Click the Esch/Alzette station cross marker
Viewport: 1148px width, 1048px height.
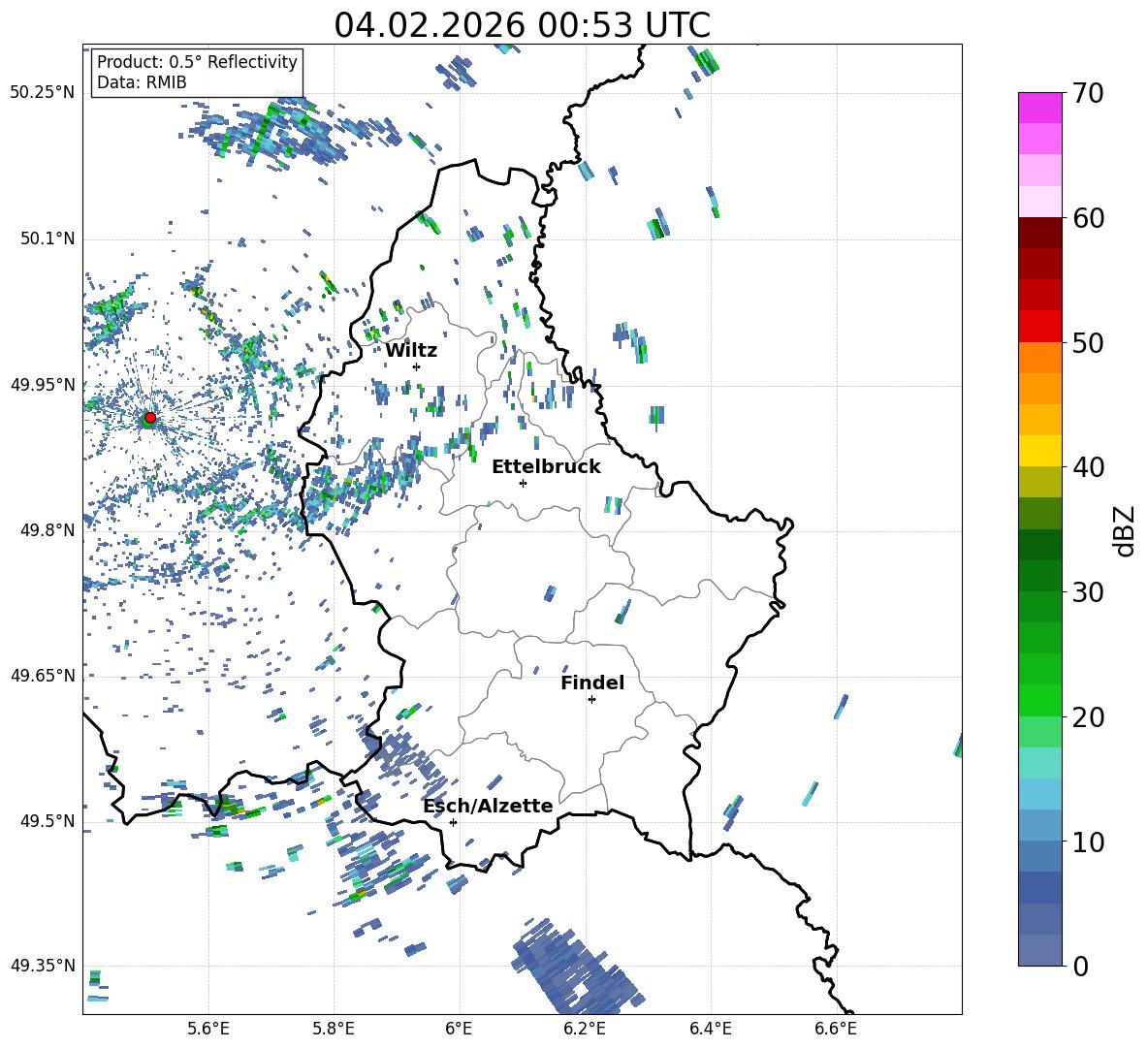(x=453, y=822)
